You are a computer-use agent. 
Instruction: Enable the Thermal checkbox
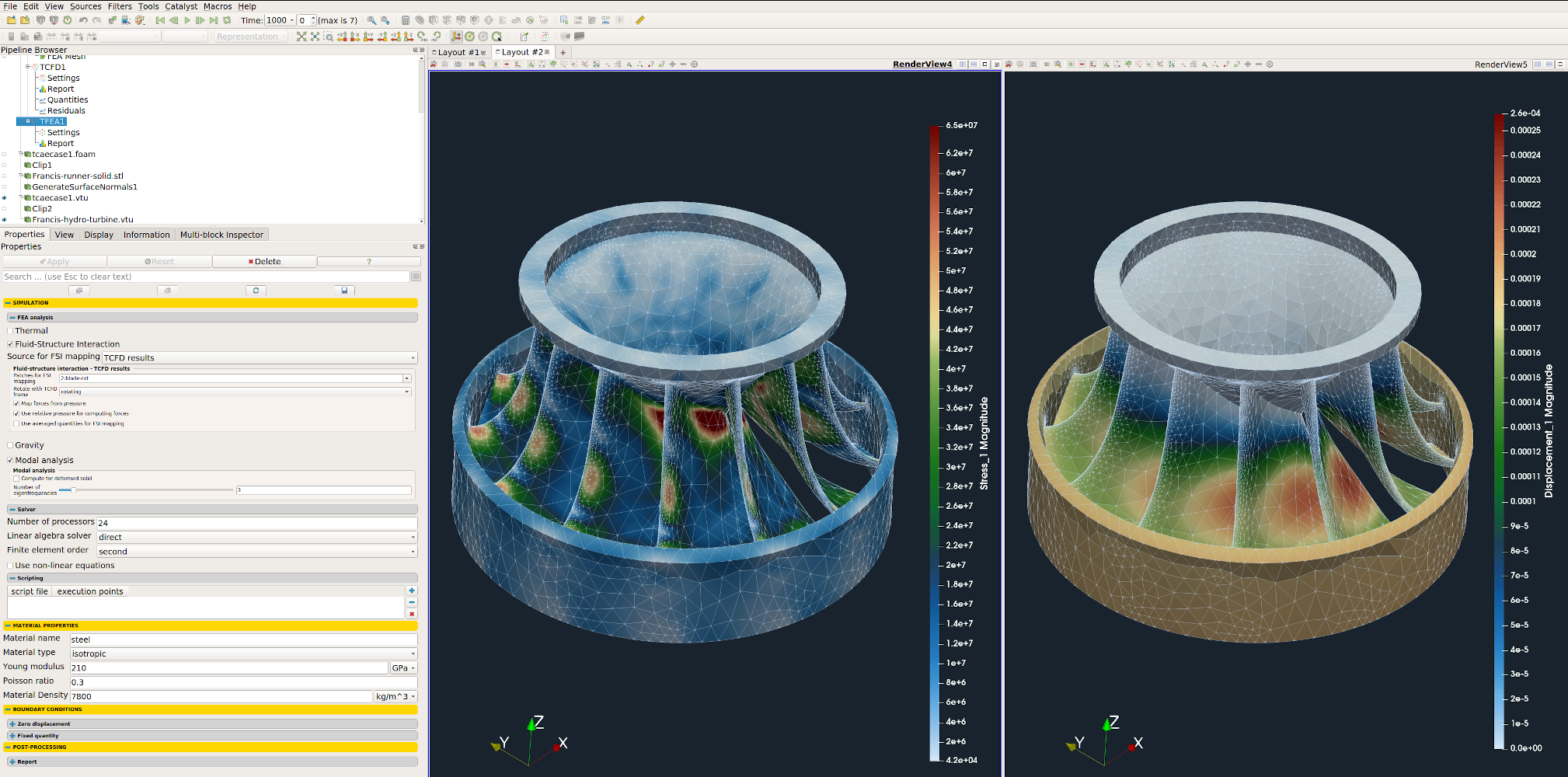[10, 331]
